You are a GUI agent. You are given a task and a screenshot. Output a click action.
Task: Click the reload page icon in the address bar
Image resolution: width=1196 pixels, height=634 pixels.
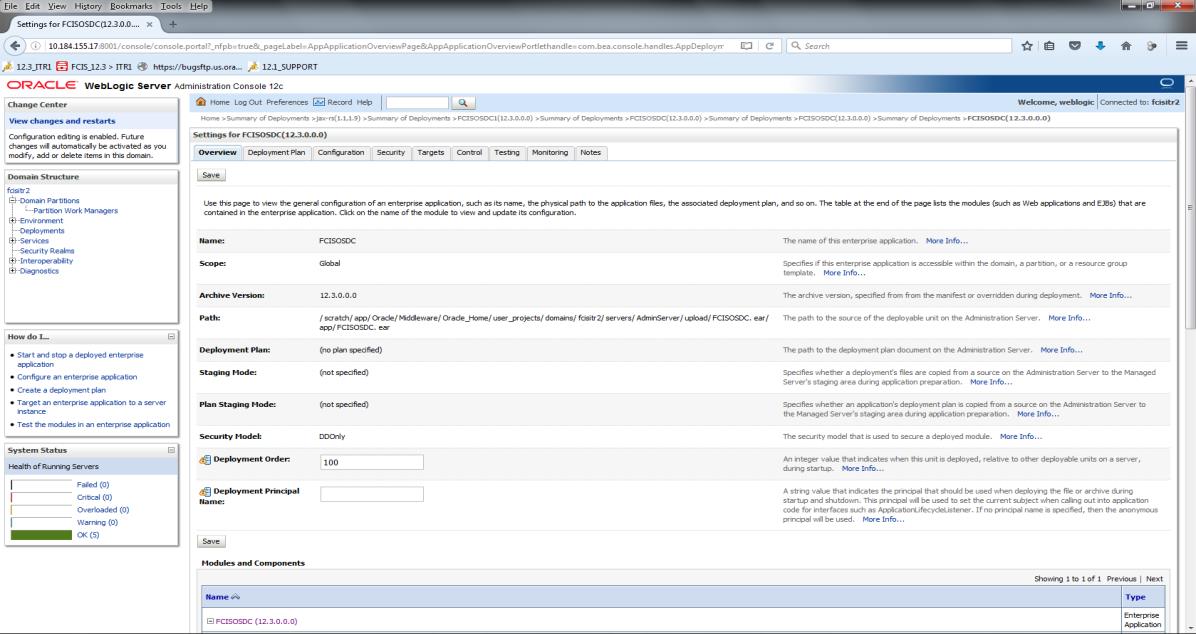[x=770, y=46]
